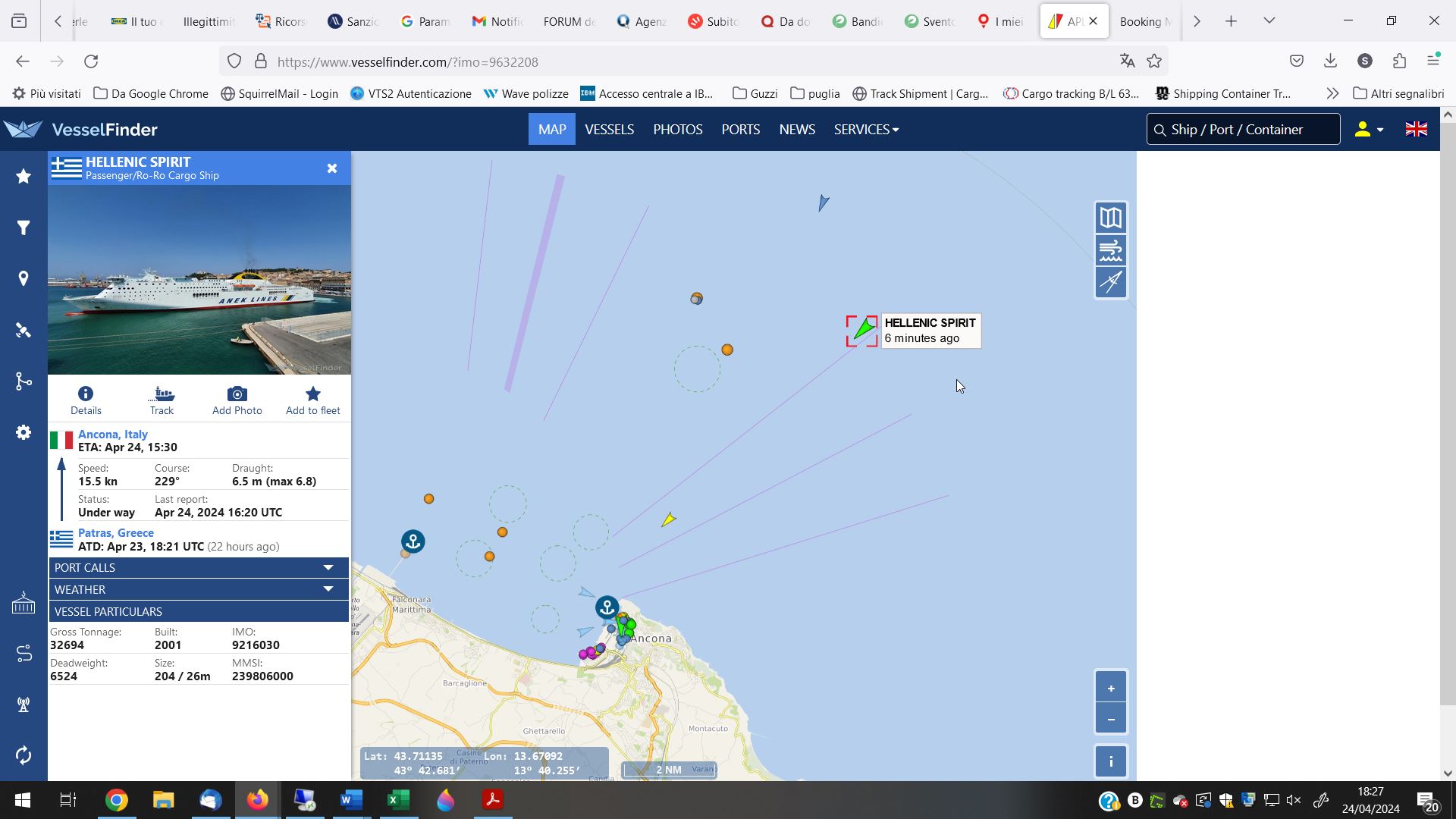The image size is (1456, 819).
Task: Close the HELLENIC SPIRIT vessel panel
Action: (332, 168)
